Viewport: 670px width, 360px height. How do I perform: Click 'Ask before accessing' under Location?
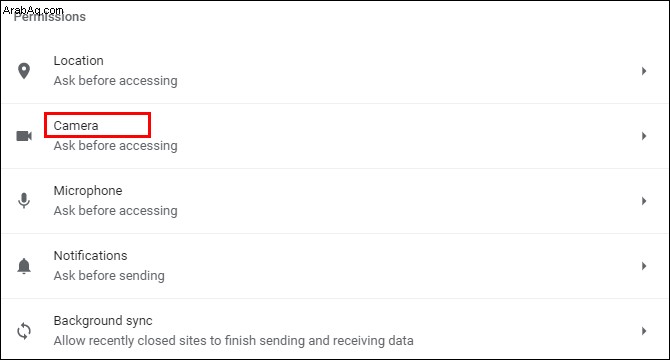click(115, 81)
